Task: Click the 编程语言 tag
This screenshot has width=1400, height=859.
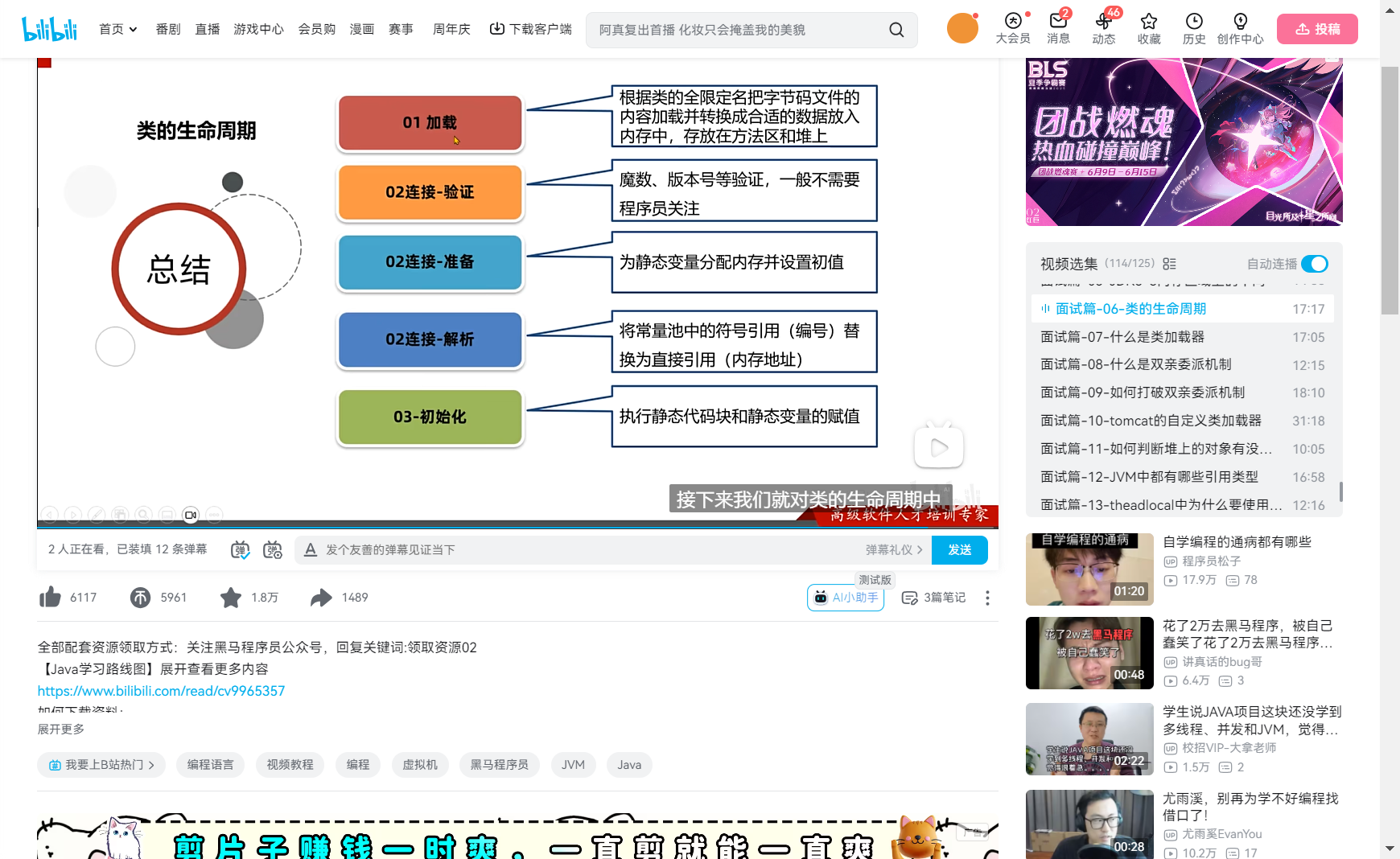Action: point(211,765)
